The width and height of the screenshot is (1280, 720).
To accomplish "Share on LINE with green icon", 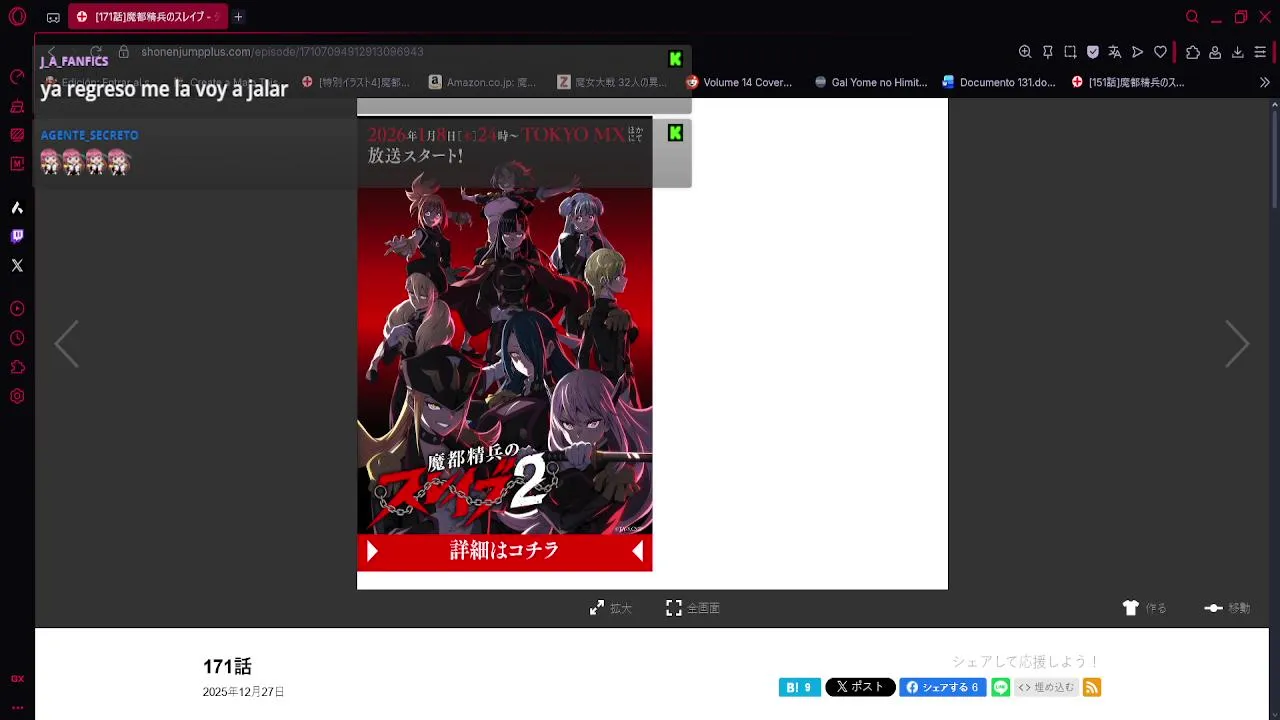I will (x=1000, y=687).
